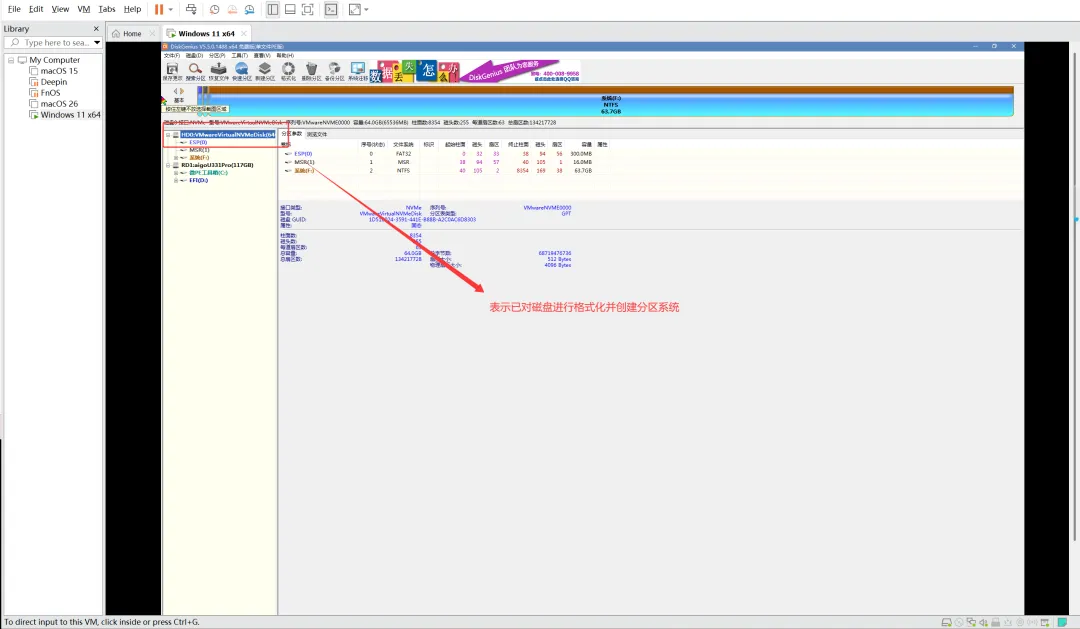1080x629 pixels.
Task: Revert VM to previous snapshot icon
Action: (x=232, y=10)
